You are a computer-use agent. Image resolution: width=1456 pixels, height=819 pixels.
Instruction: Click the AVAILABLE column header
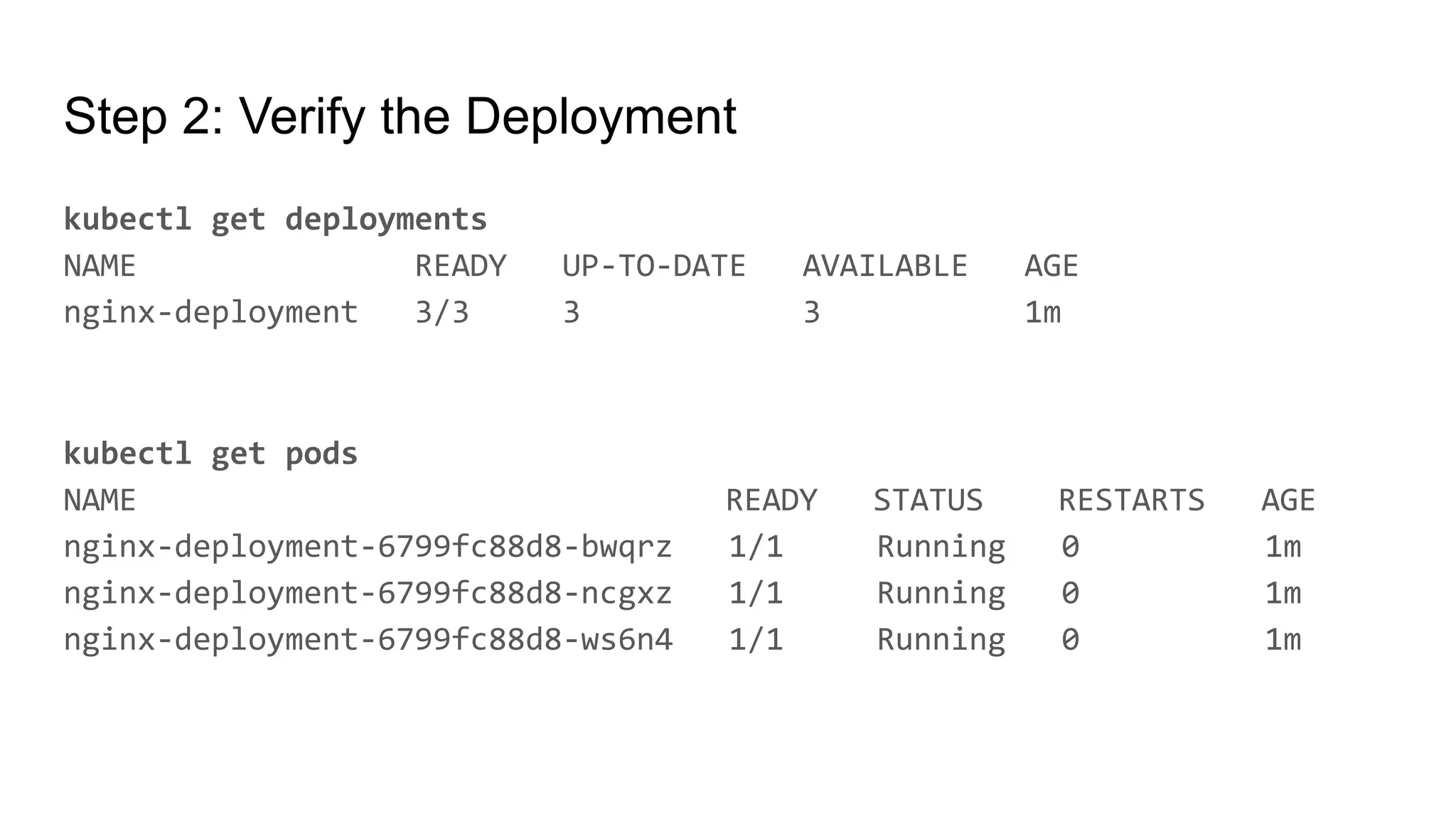coord(885,267)
